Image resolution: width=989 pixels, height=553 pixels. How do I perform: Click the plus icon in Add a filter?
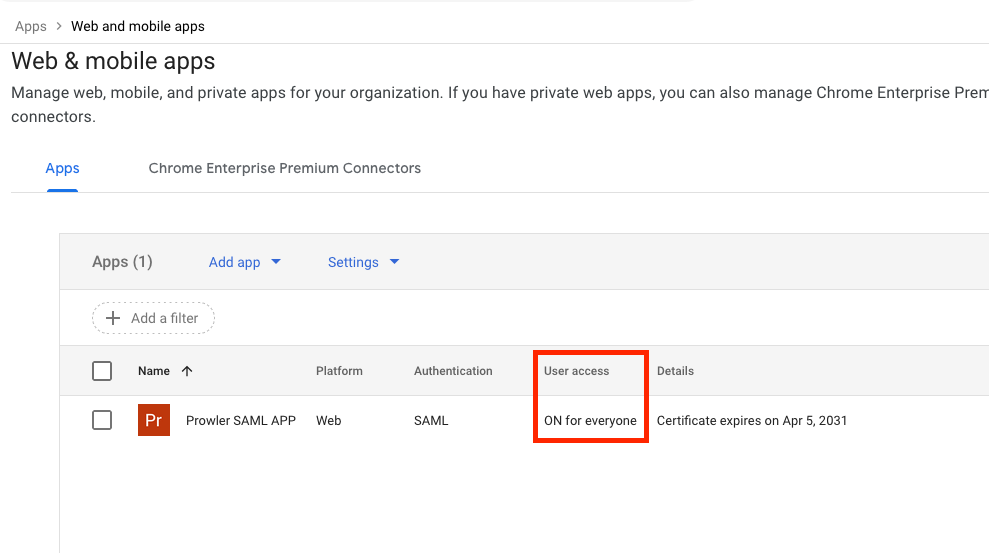tap(113, 318)
